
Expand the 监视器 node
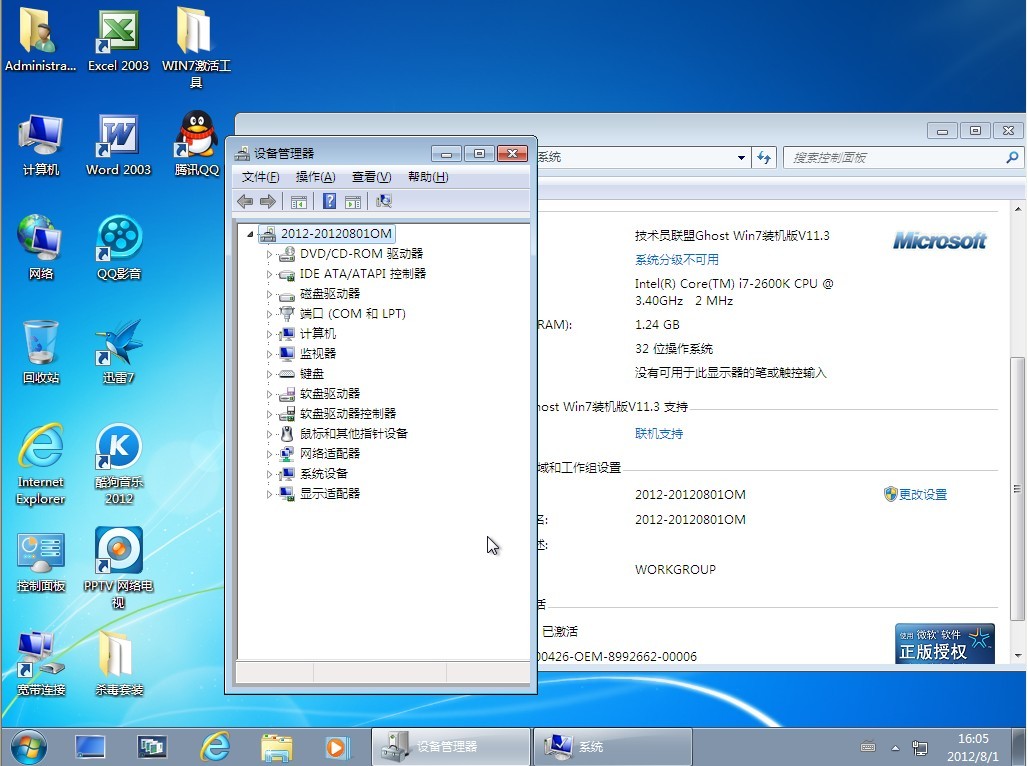point(269,354)
